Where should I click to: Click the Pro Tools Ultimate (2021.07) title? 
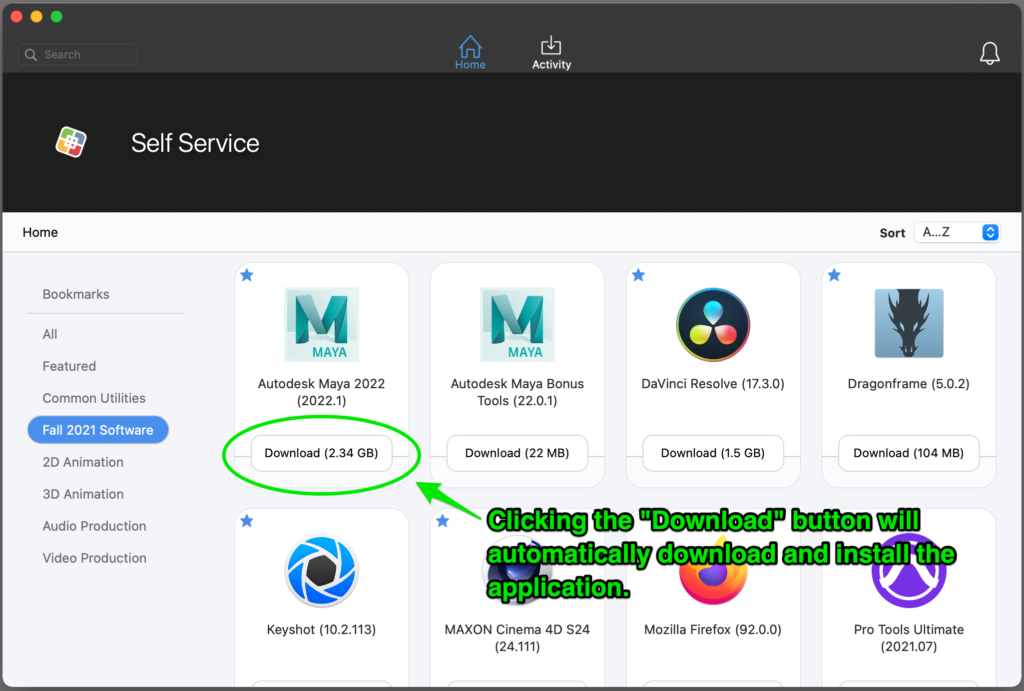click(x=908, y=638)
